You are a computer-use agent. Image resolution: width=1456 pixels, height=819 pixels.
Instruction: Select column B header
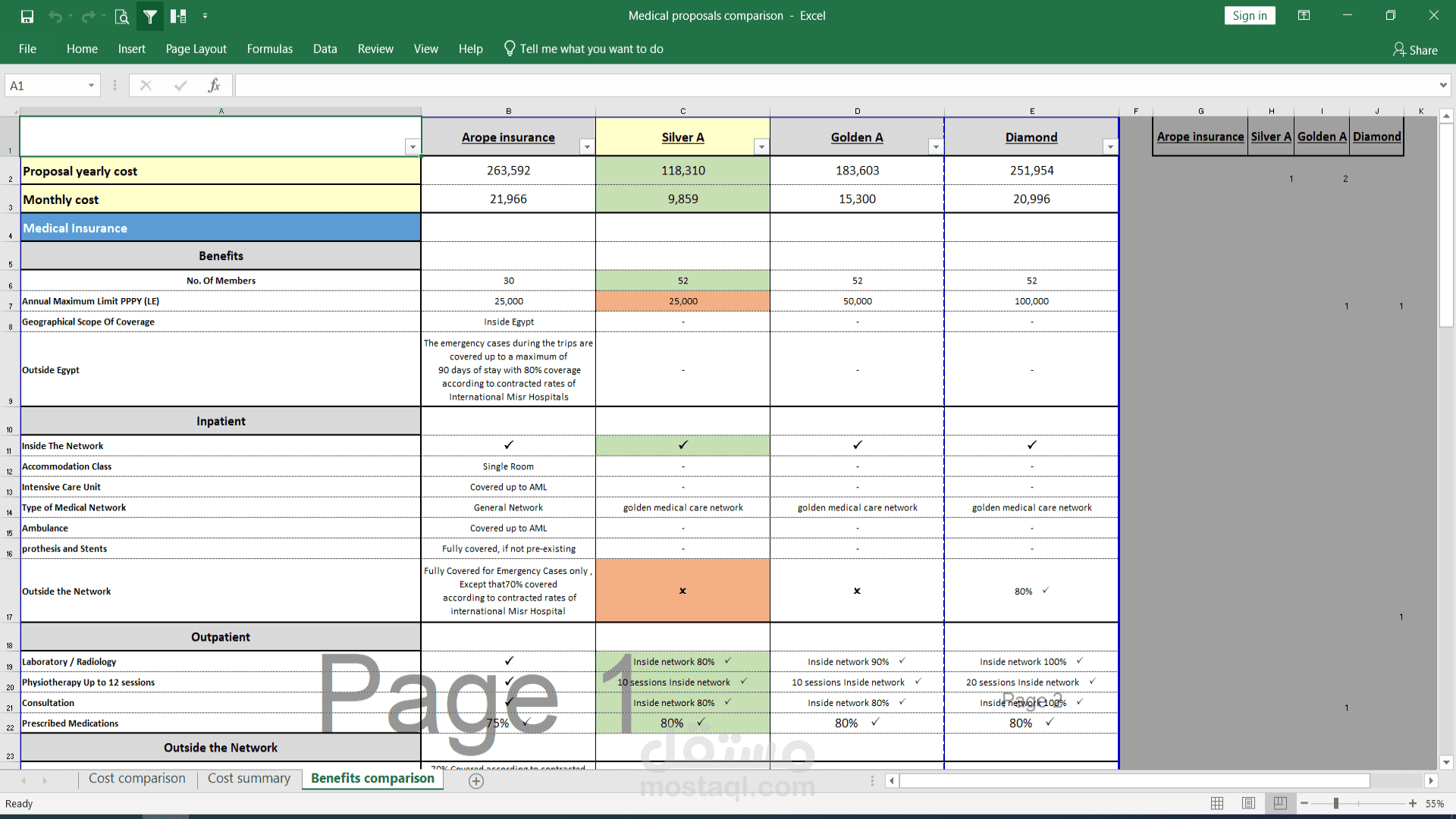509,111
